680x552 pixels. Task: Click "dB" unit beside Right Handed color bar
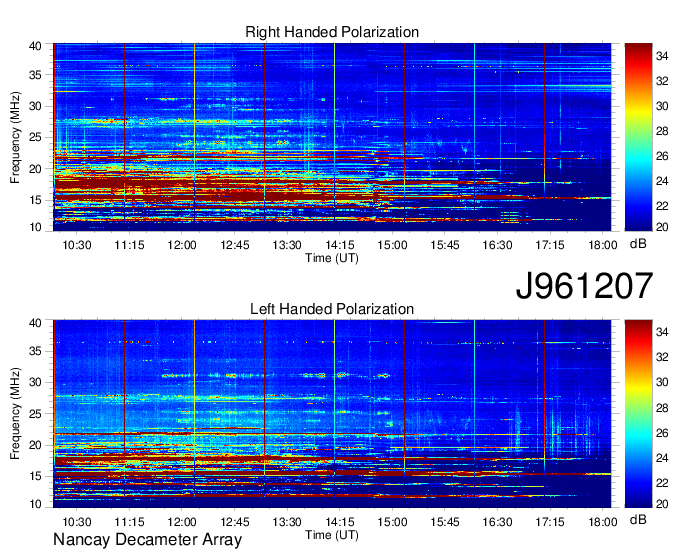[638, 244]
